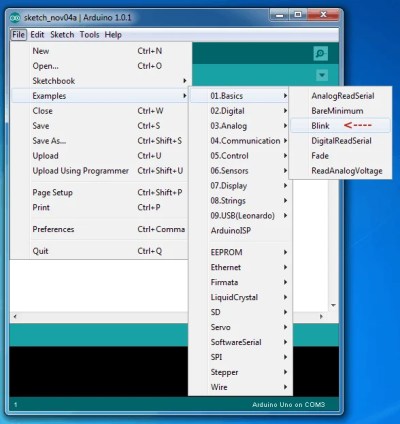Choose Quit from the File menu
The image size is (400, 424).
tap(100, 251)
